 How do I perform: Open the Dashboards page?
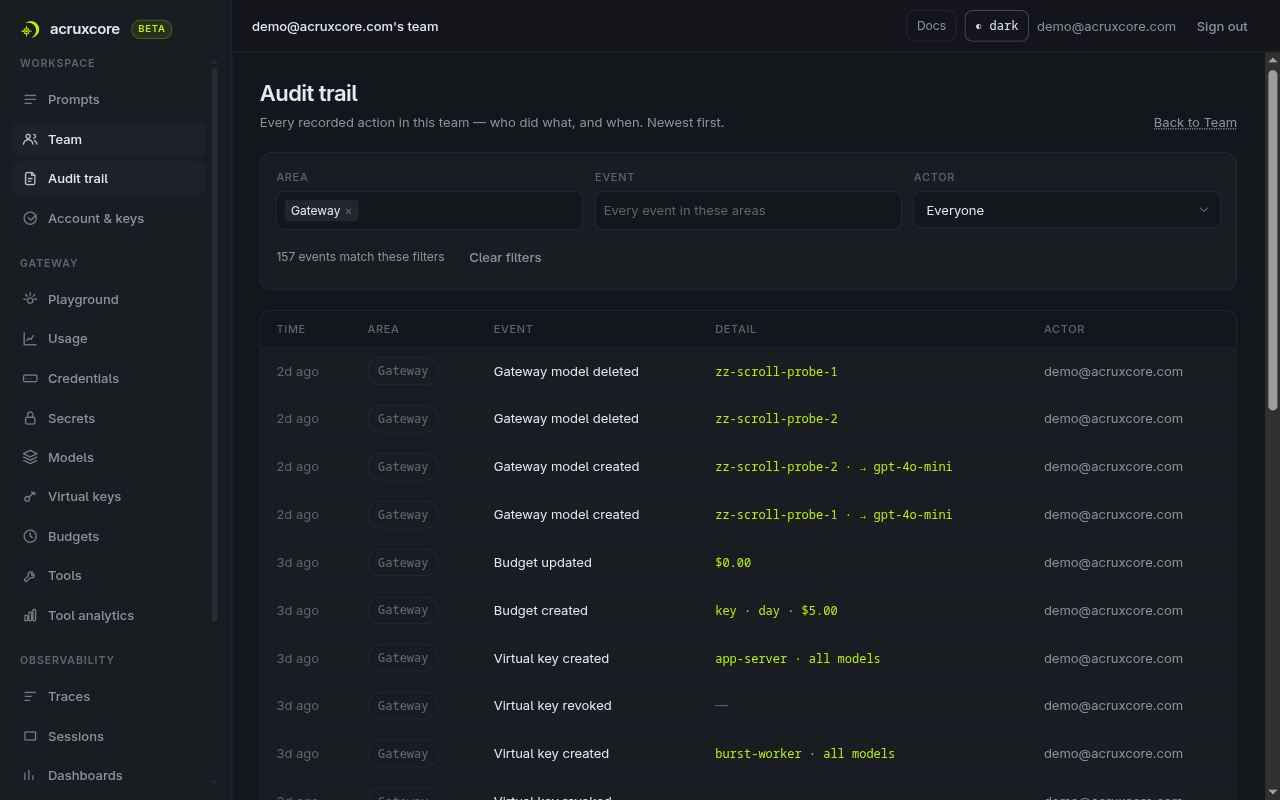(x=109, y=776)
